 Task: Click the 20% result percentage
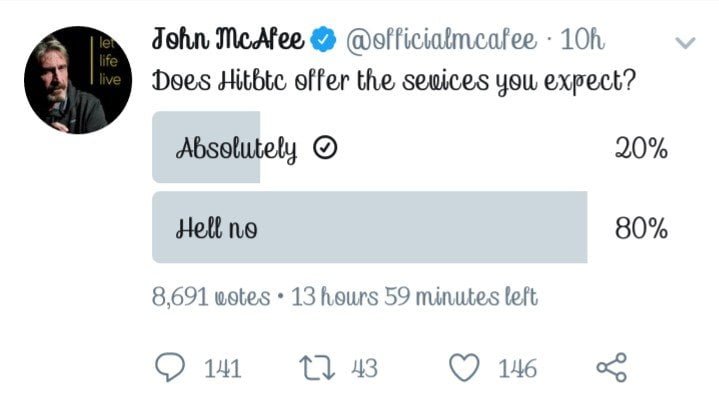click(x=641, y=150)
